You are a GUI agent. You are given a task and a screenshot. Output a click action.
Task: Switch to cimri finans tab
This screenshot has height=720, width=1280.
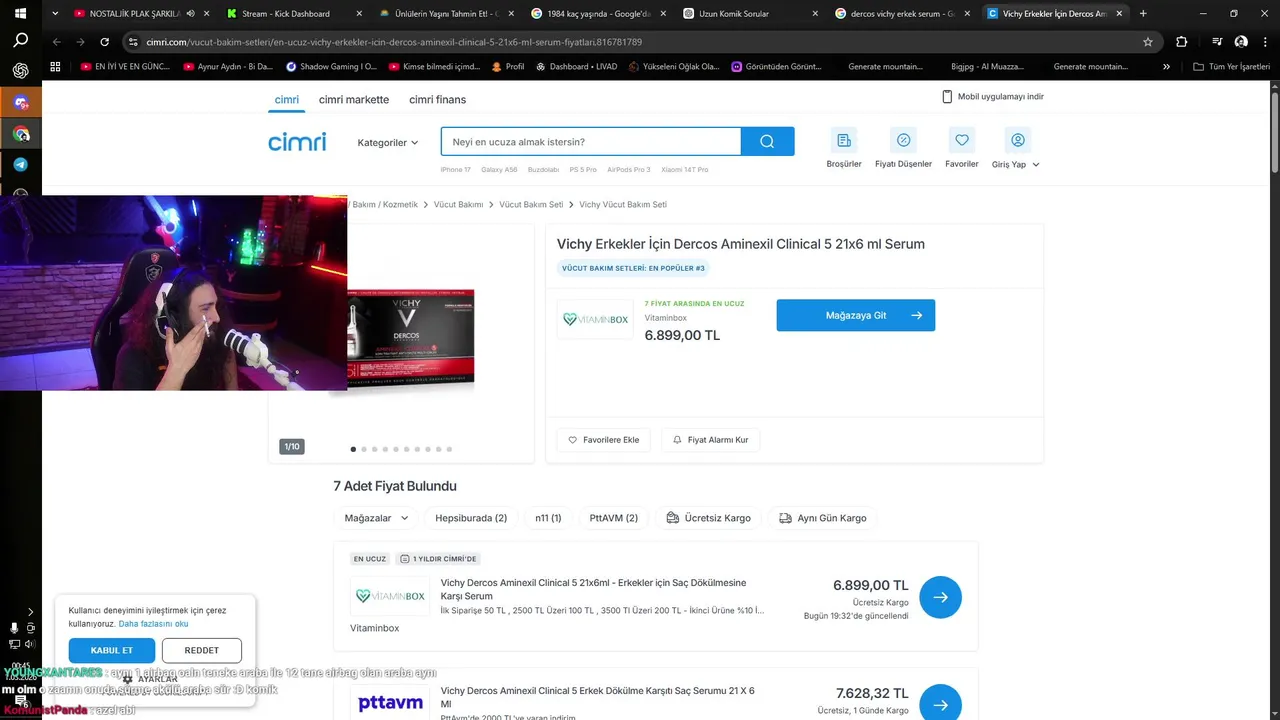click(x=437, y=100)
